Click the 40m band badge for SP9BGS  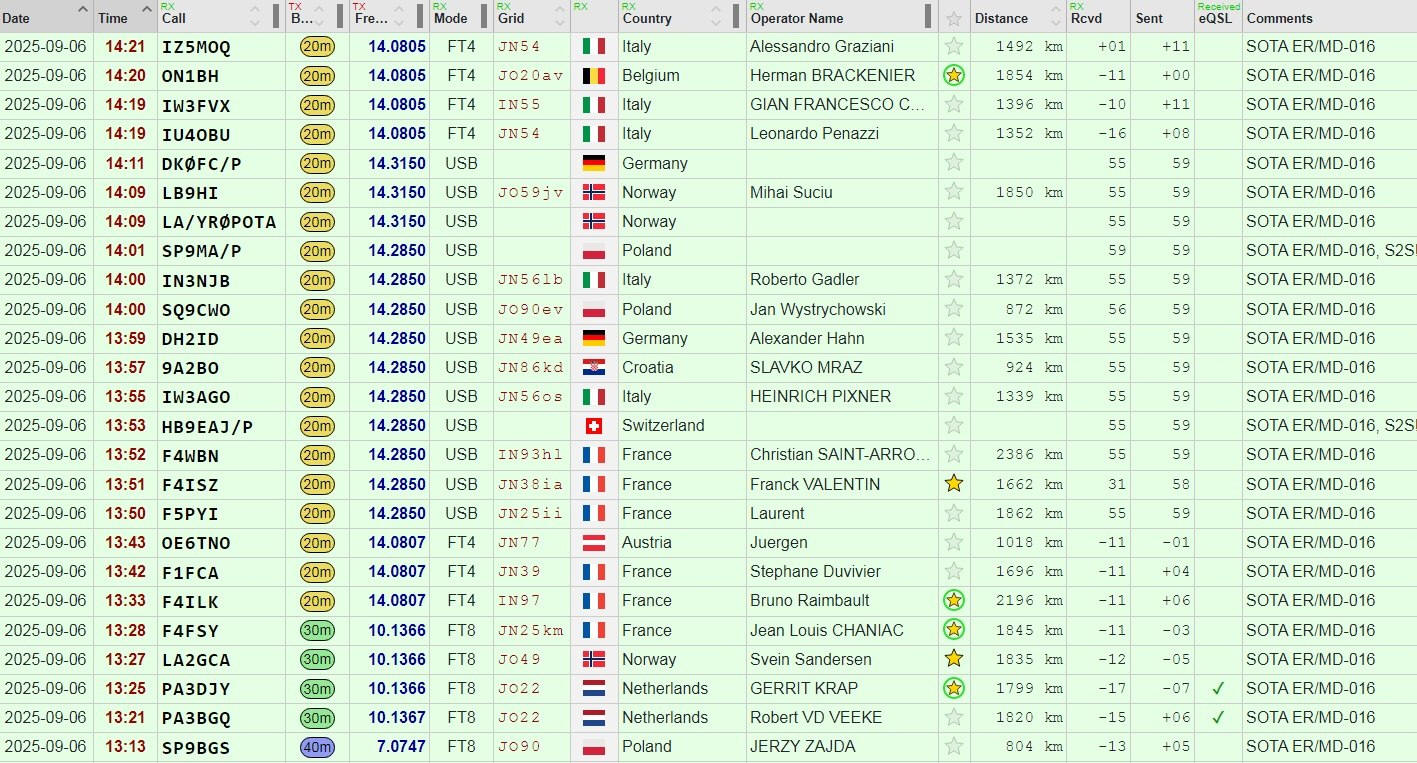tap(317, 747)
